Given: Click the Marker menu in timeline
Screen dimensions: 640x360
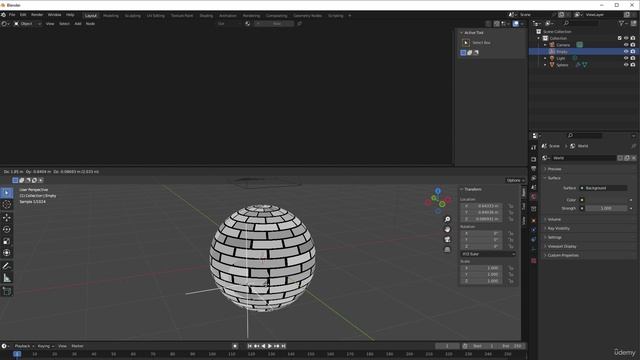Looking at the screenshot, I should (x=78, y=346).
